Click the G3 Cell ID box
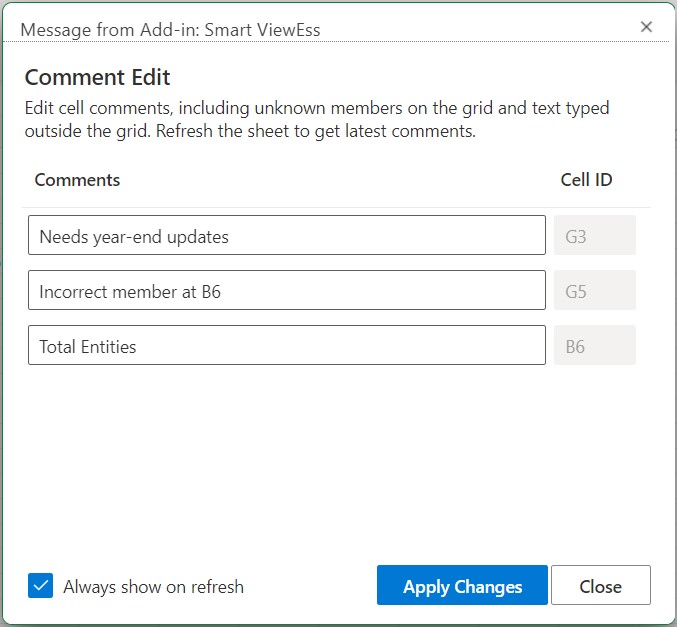 (x=595, y=236)
